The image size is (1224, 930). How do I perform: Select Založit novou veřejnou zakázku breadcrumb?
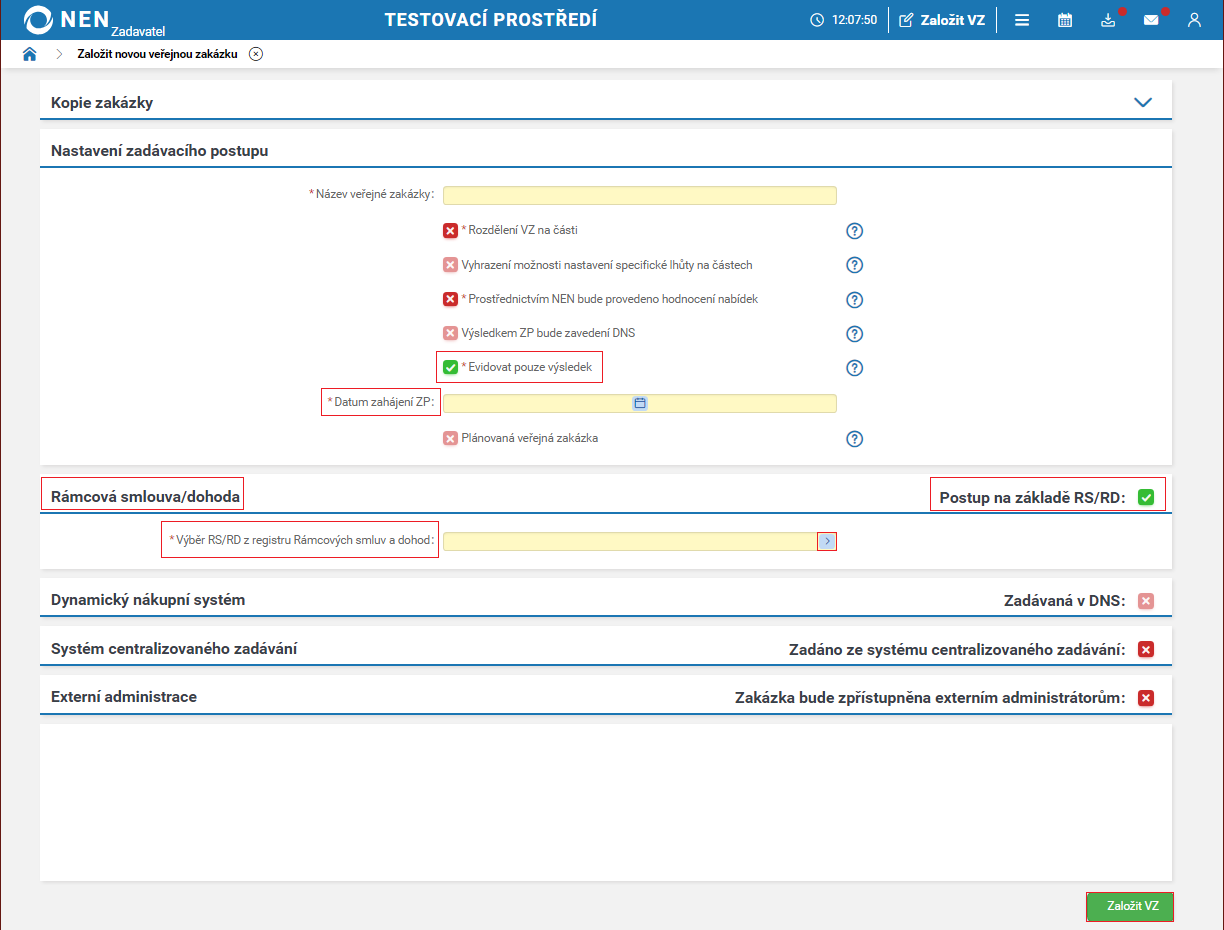[x=157, y=54]
